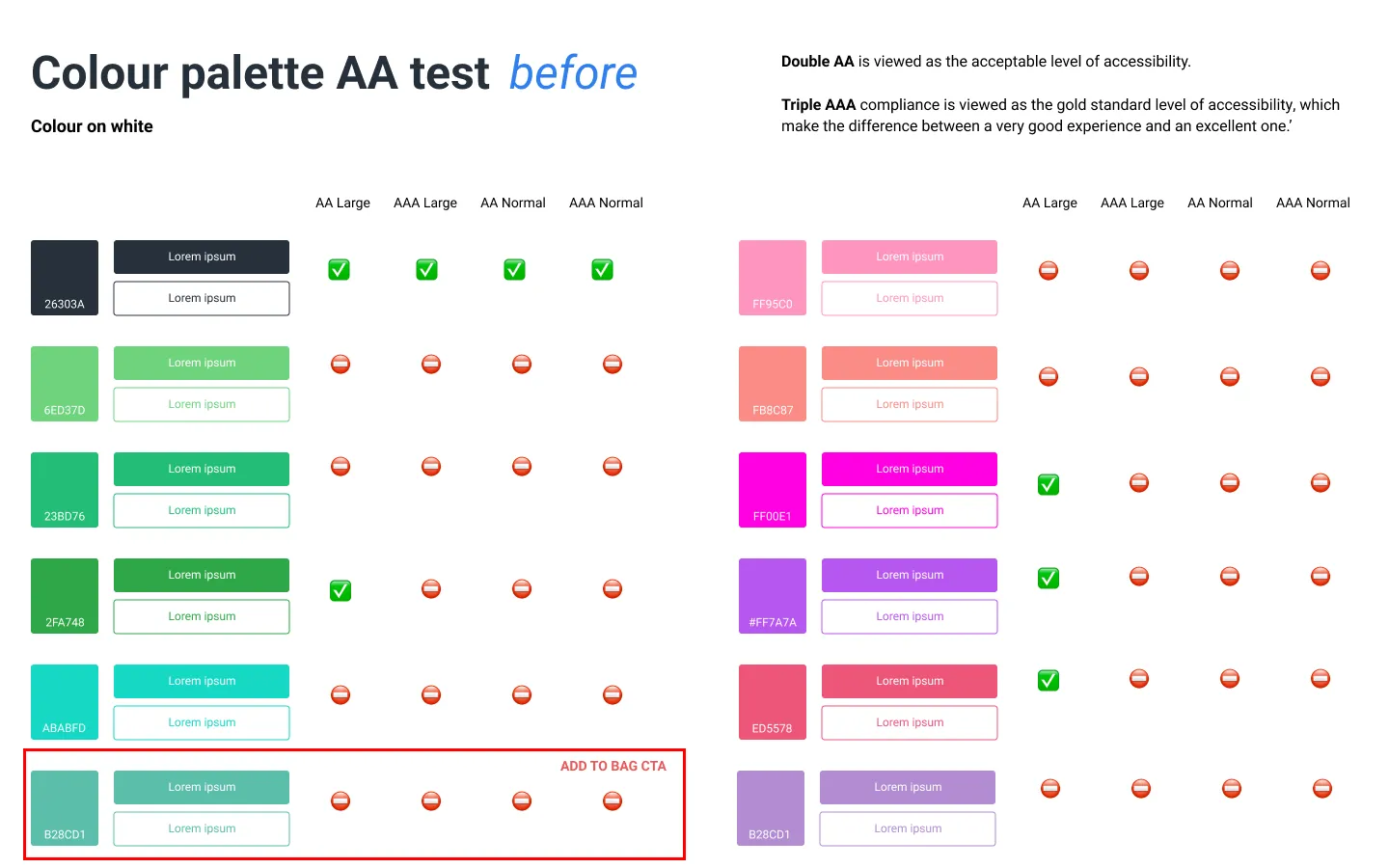The image size is (1389, 868).
Task: Click the dark filled Lorem ipsum button
Action: point(202,258)
